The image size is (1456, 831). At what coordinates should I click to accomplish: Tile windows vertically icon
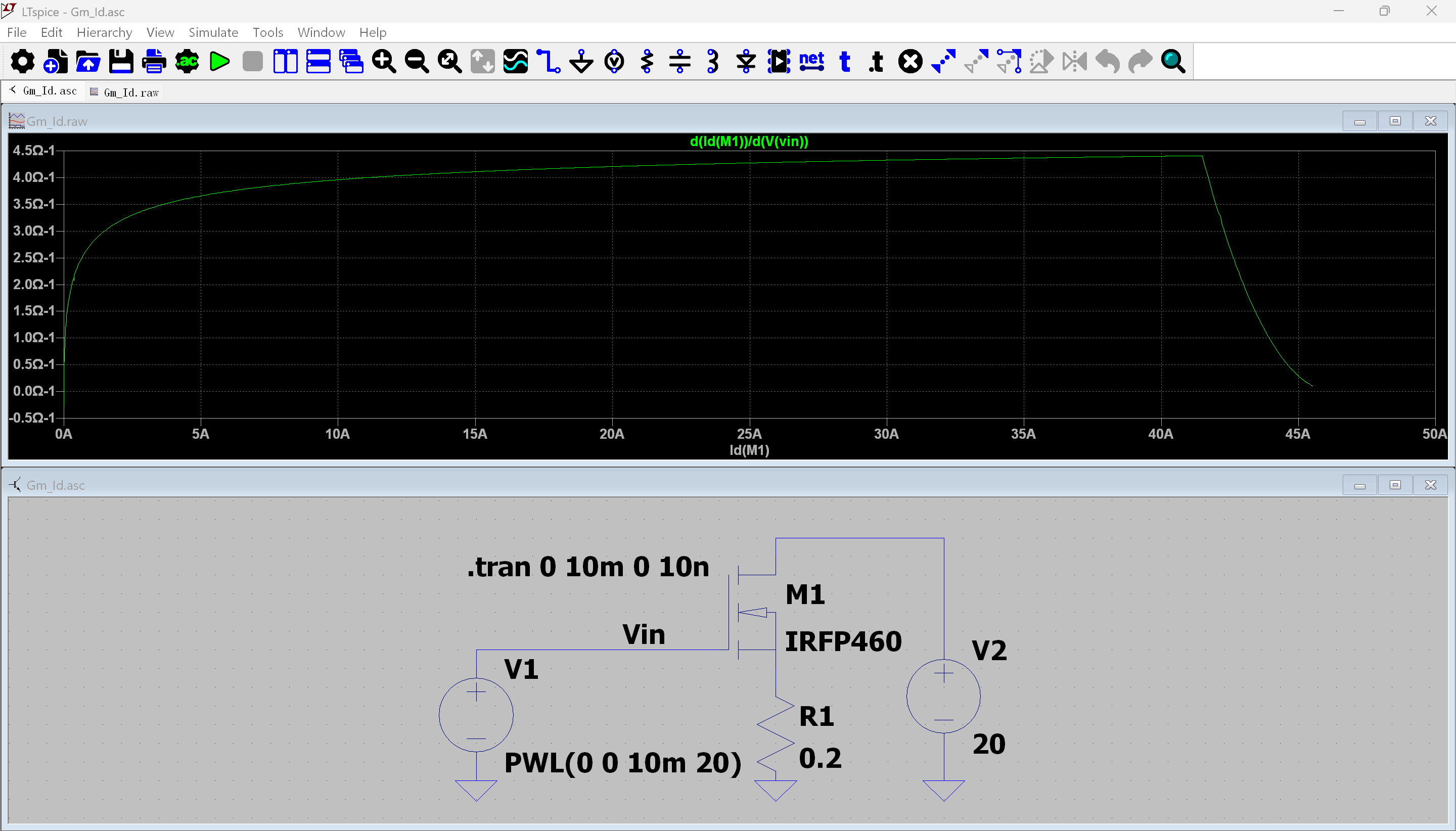[x=285, y=61]
